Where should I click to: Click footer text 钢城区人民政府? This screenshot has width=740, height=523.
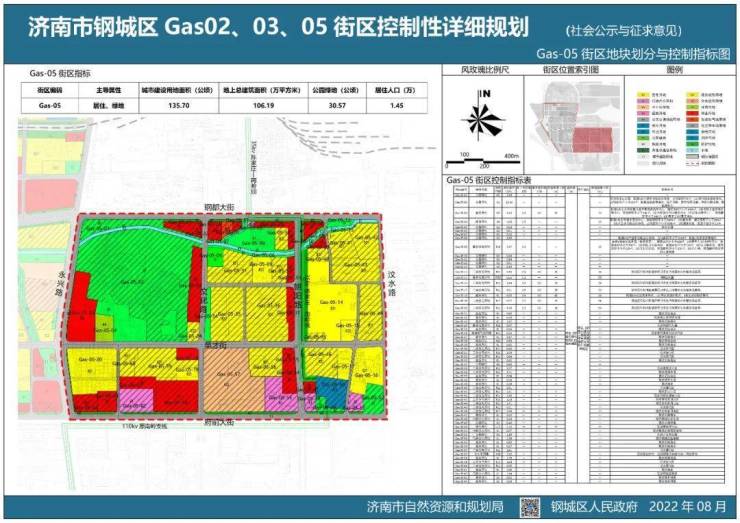pos(594,507)
